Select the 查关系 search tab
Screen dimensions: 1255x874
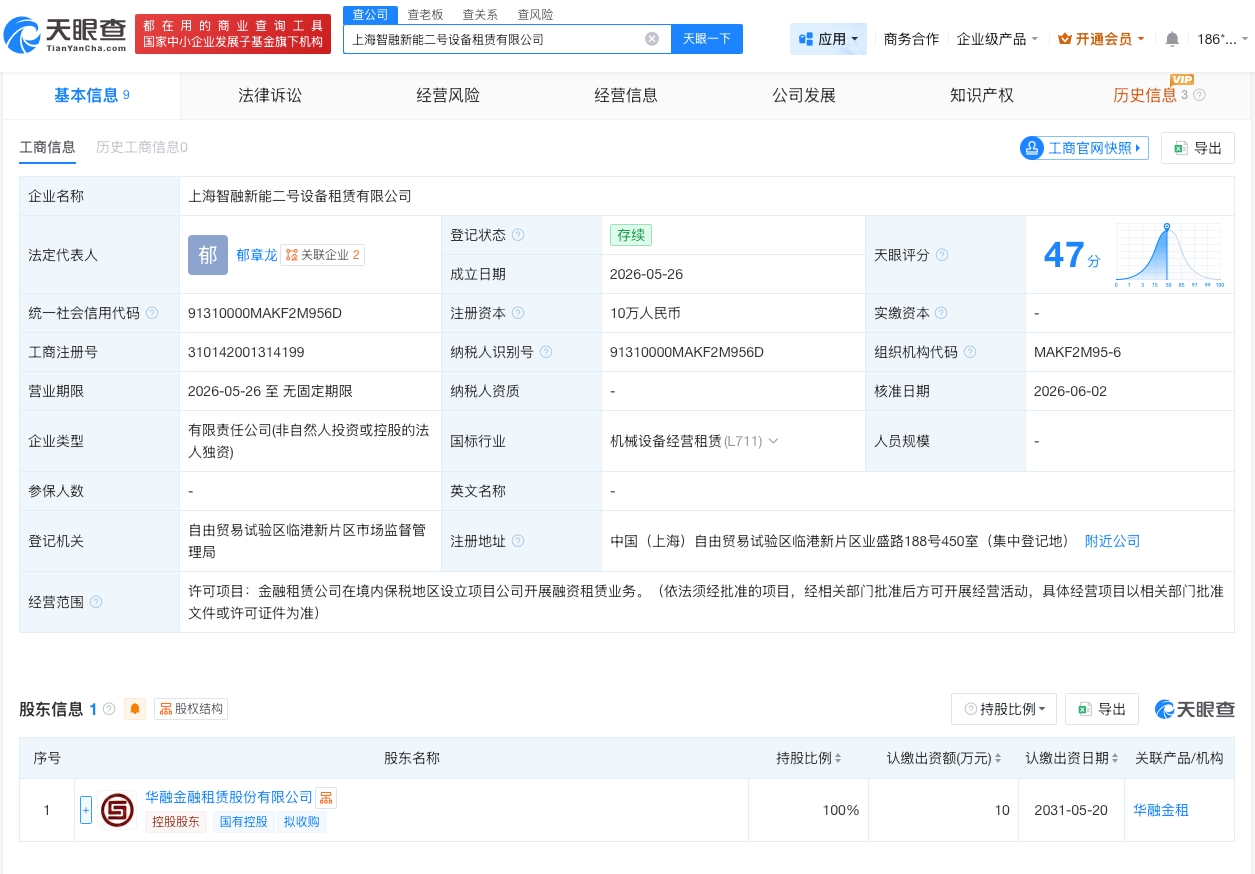click(x=480, y=15)
